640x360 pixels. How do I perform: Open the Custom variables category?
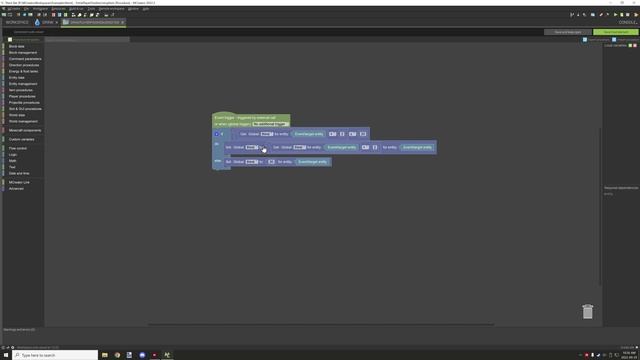point(22,140)
